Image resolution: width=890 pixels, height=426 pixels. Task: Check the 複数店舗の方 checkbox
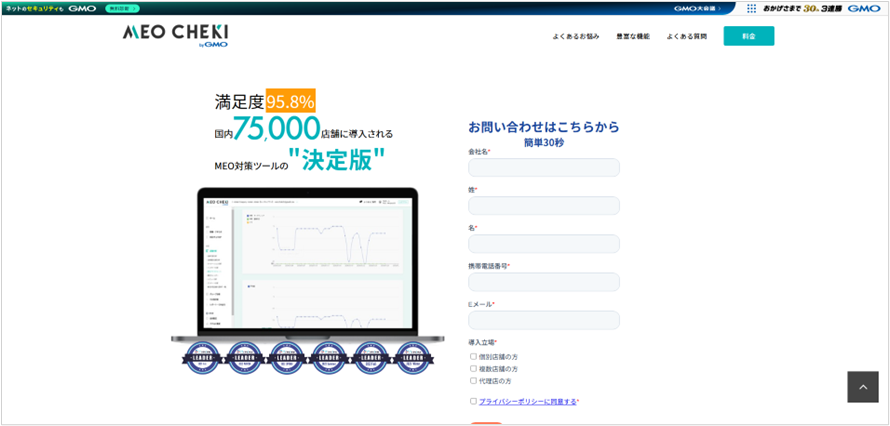tap(473, 369)
